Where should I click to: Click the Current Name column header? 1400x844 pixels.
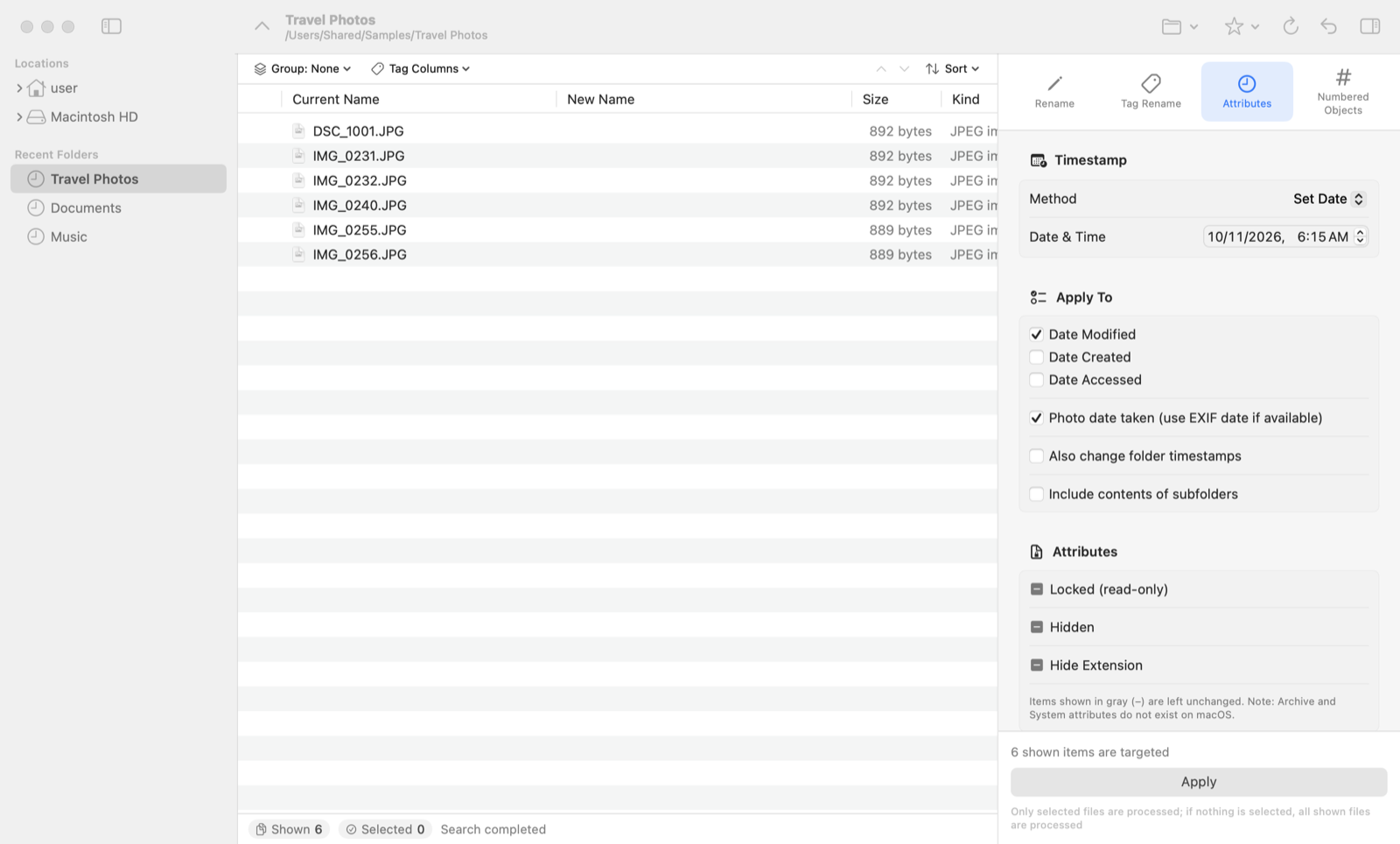[x=419, y=99]
